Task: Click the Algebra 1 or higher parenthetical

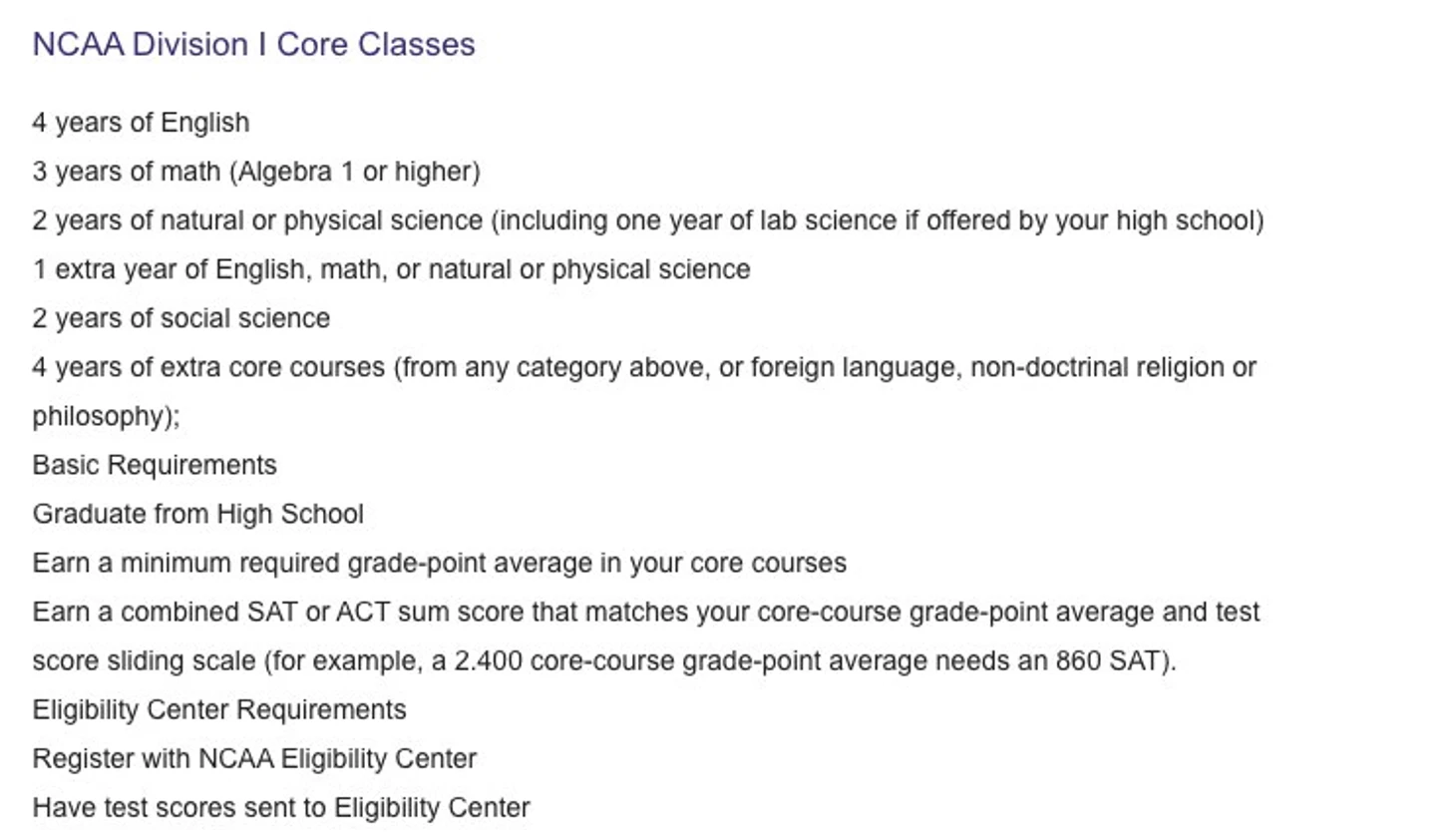Action: point(355,172)
